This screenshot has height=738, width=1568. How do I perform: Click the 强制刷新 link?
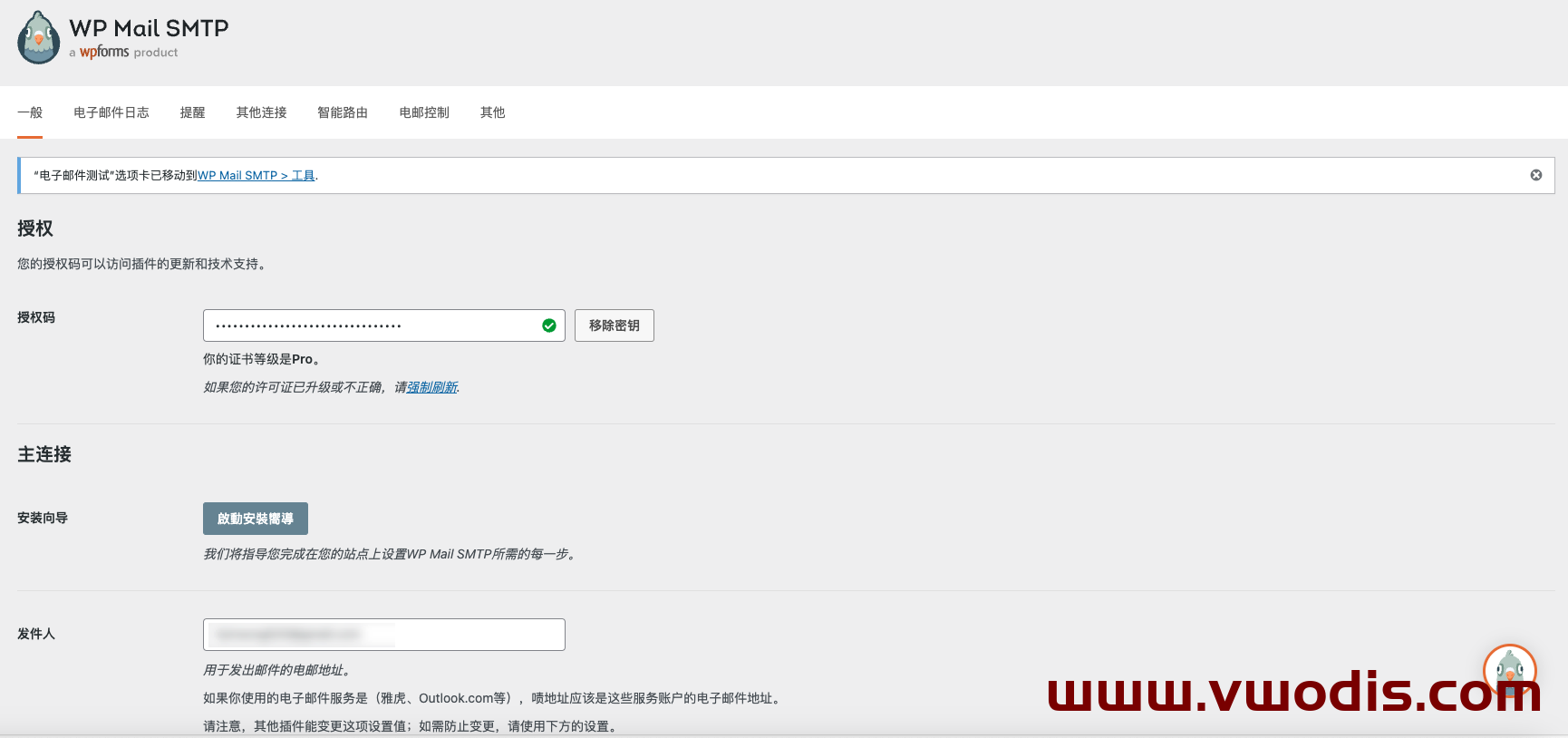pyautogui.click(x=432, y=387)
